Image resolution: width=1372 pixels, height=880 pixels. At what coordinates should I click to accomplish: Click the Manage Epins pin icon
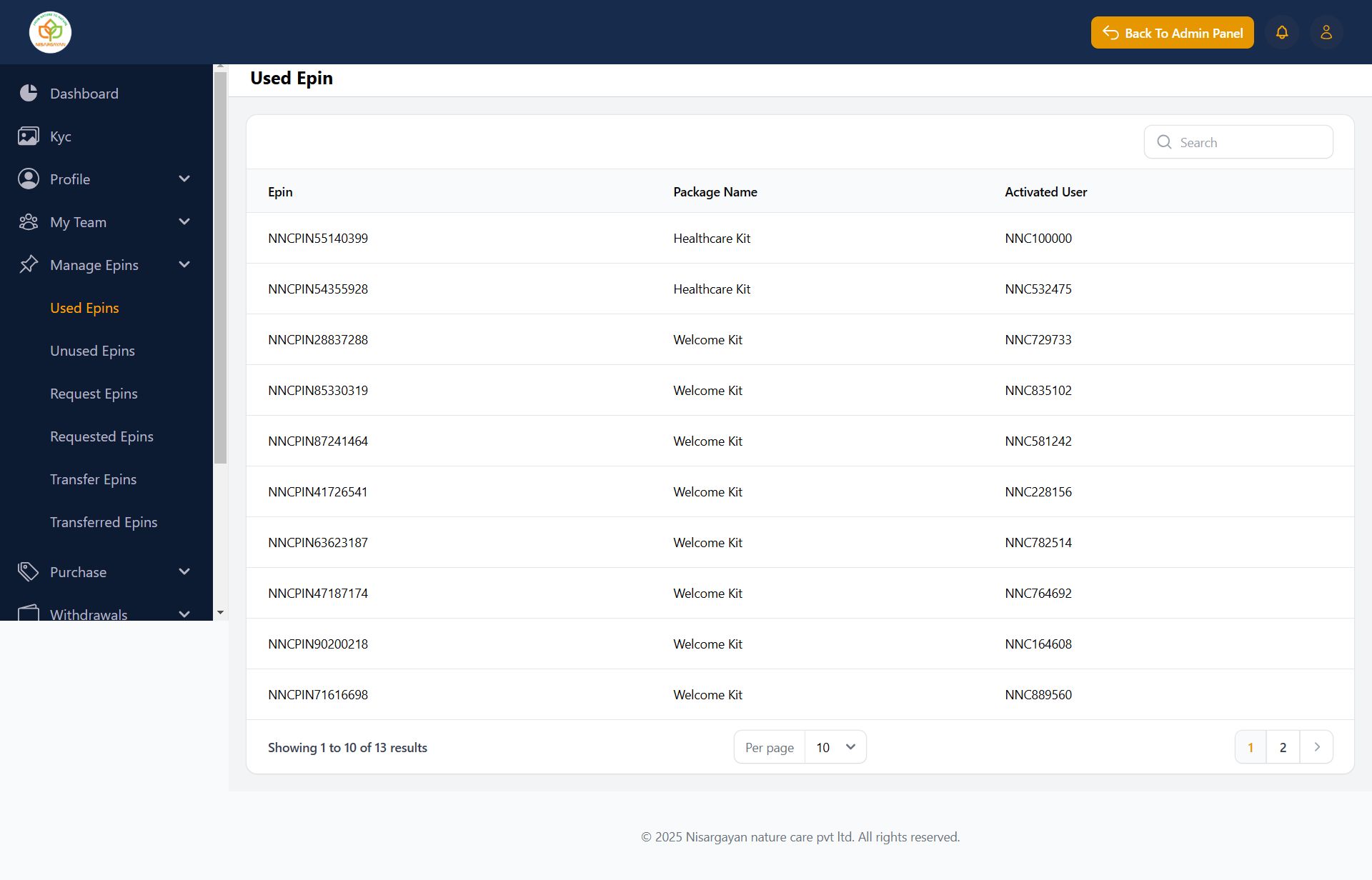click(x=29, y=264)
